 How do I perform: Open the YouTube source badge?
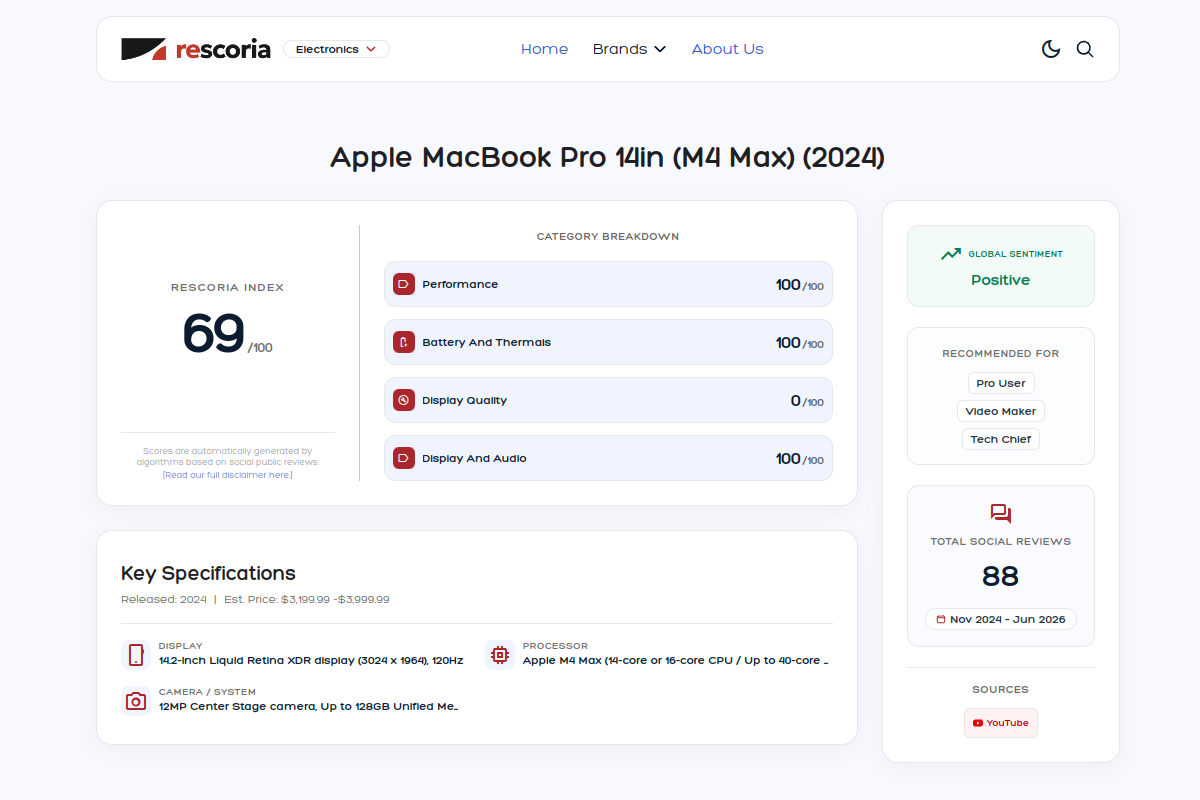1001,723
